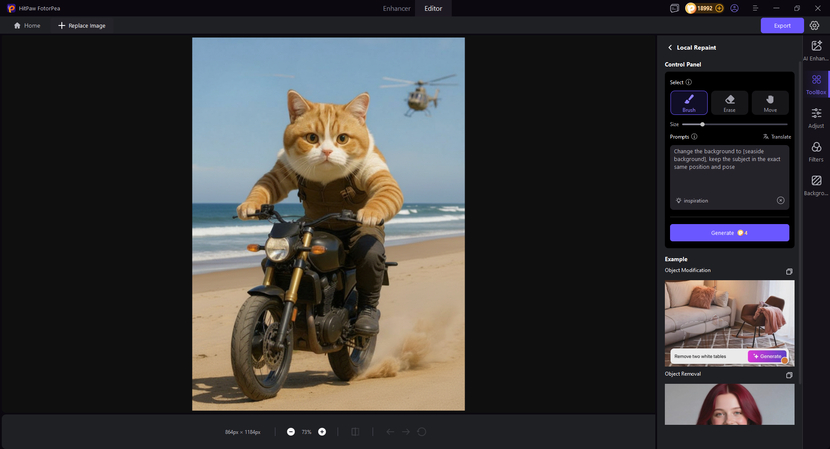The height and width of the screenshot is (449, 830).
Task: Click the inspiration link in prompt box
Action: [692, 201]
